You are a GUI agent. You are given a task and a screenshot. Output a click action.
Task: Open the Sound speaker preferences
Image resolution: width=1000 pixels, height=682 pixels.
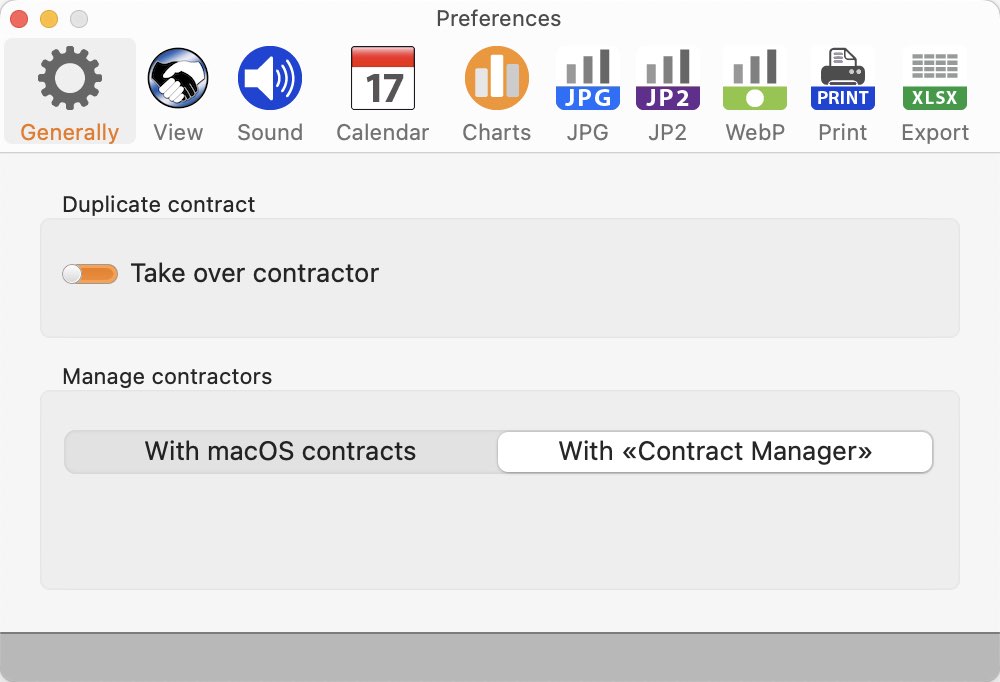coord(270,78)
